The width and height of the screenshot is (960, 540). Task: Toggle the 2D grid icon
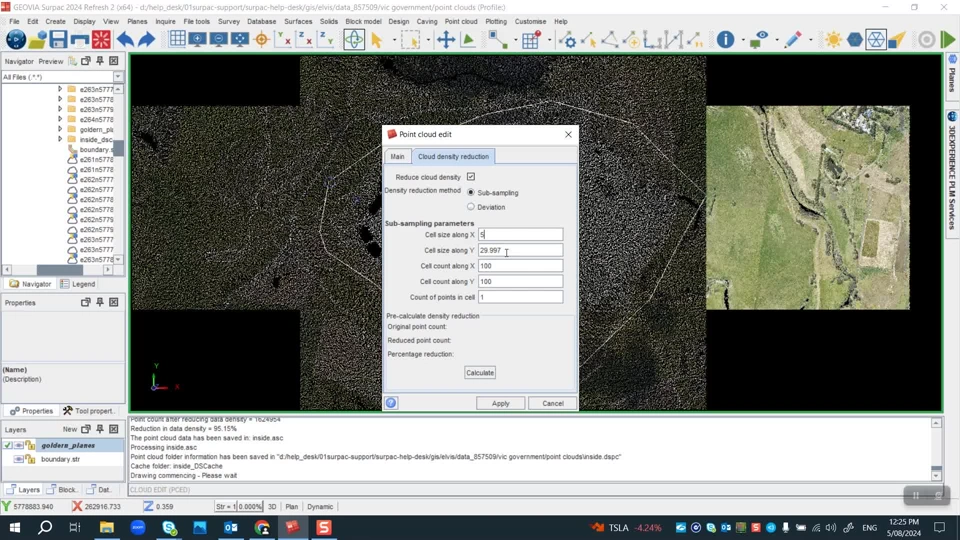click(x=177, y=40)
